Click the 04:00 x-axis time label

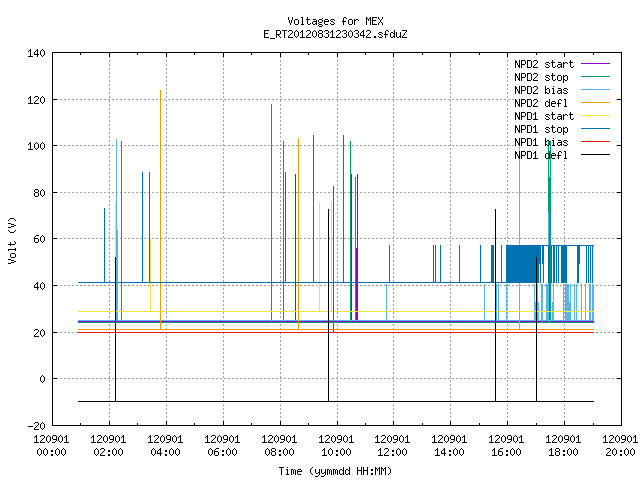point(165,452)
